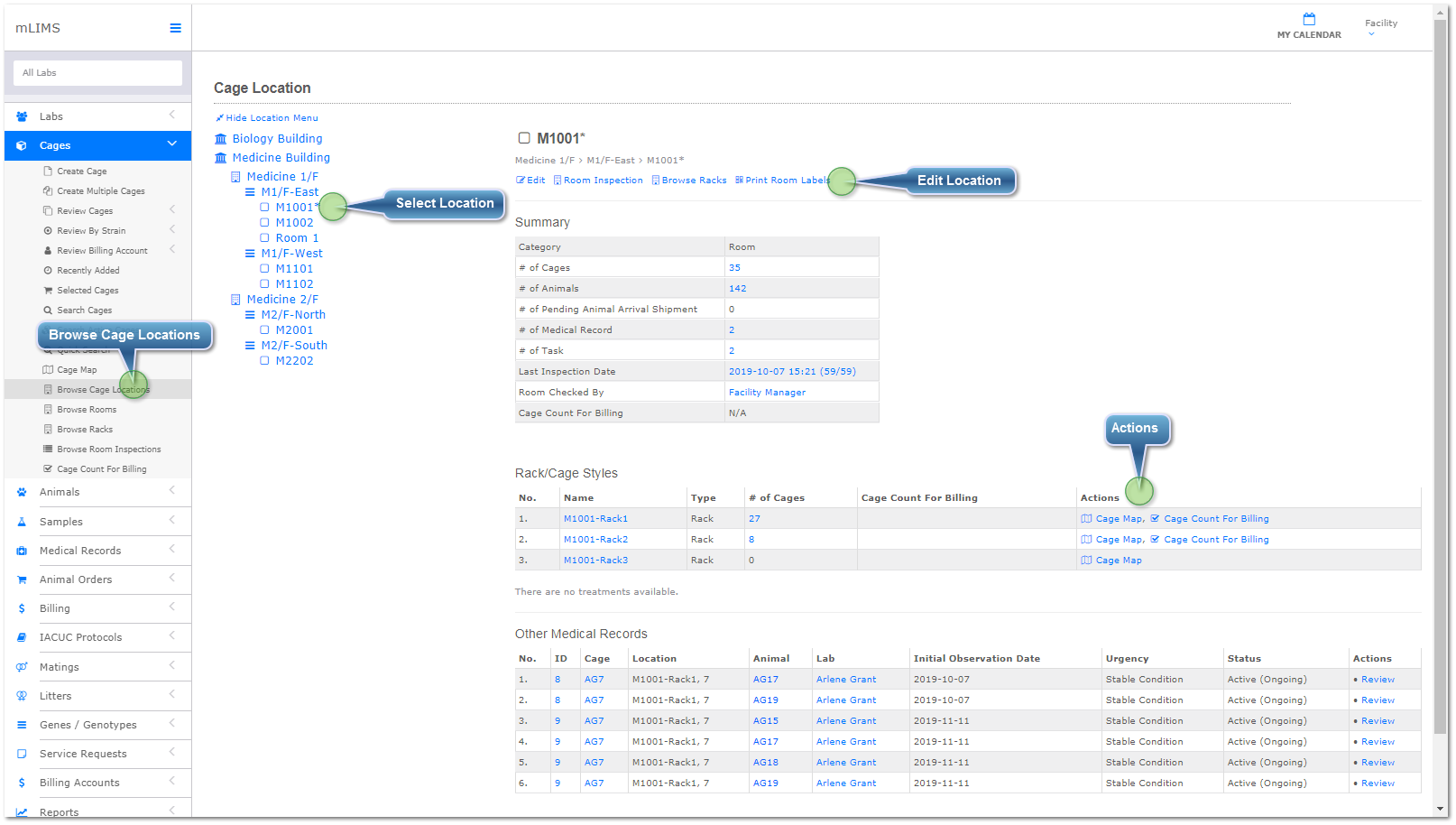The width and height of the screenshot is (1456, 825).
Task: Select Room 1 checkbox in tree
Action: tap(264, 237)
